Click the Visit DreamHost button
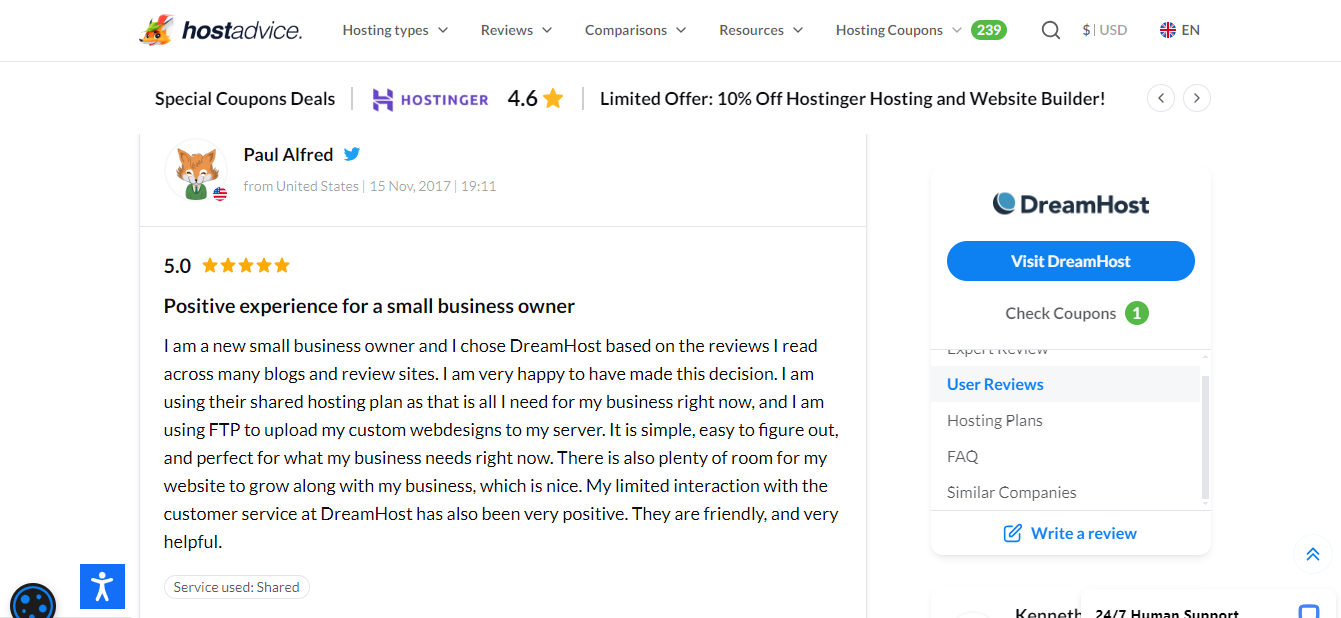This screenshot has width=1341, height=618. click(1070, 261)
